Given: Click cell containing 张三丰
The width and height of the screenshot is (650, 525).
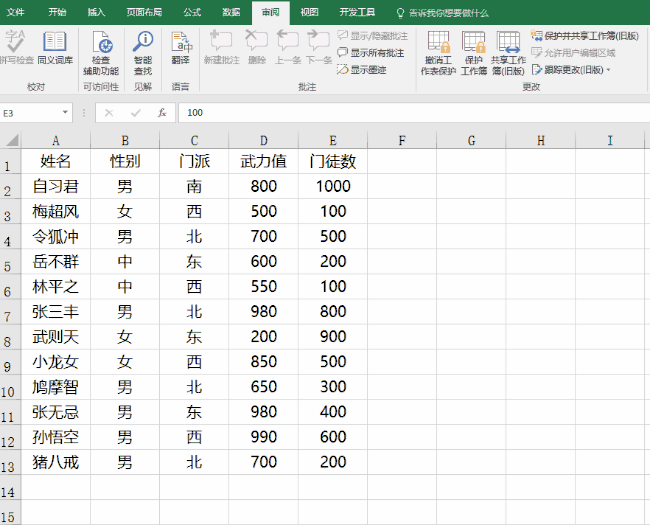Looking at the screenshot, I should click(56, 312).
